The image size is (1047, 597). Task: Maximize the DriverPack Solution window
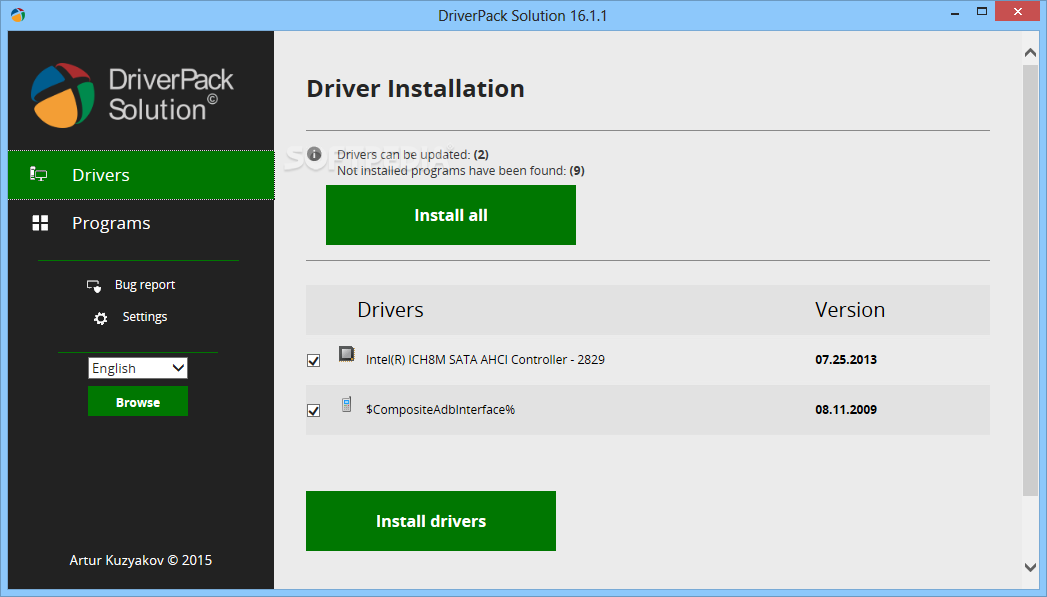982,12
